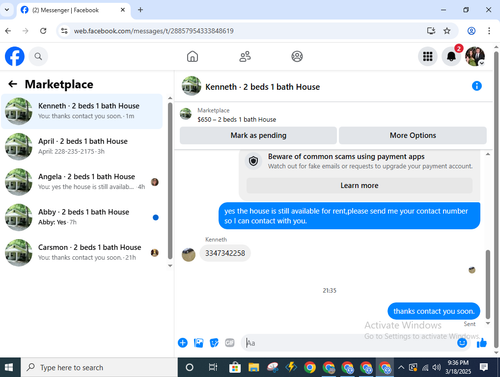This screenshot has height=377, width=500.
Task: Click Learn more about payment scams
Action: [359, 185]
